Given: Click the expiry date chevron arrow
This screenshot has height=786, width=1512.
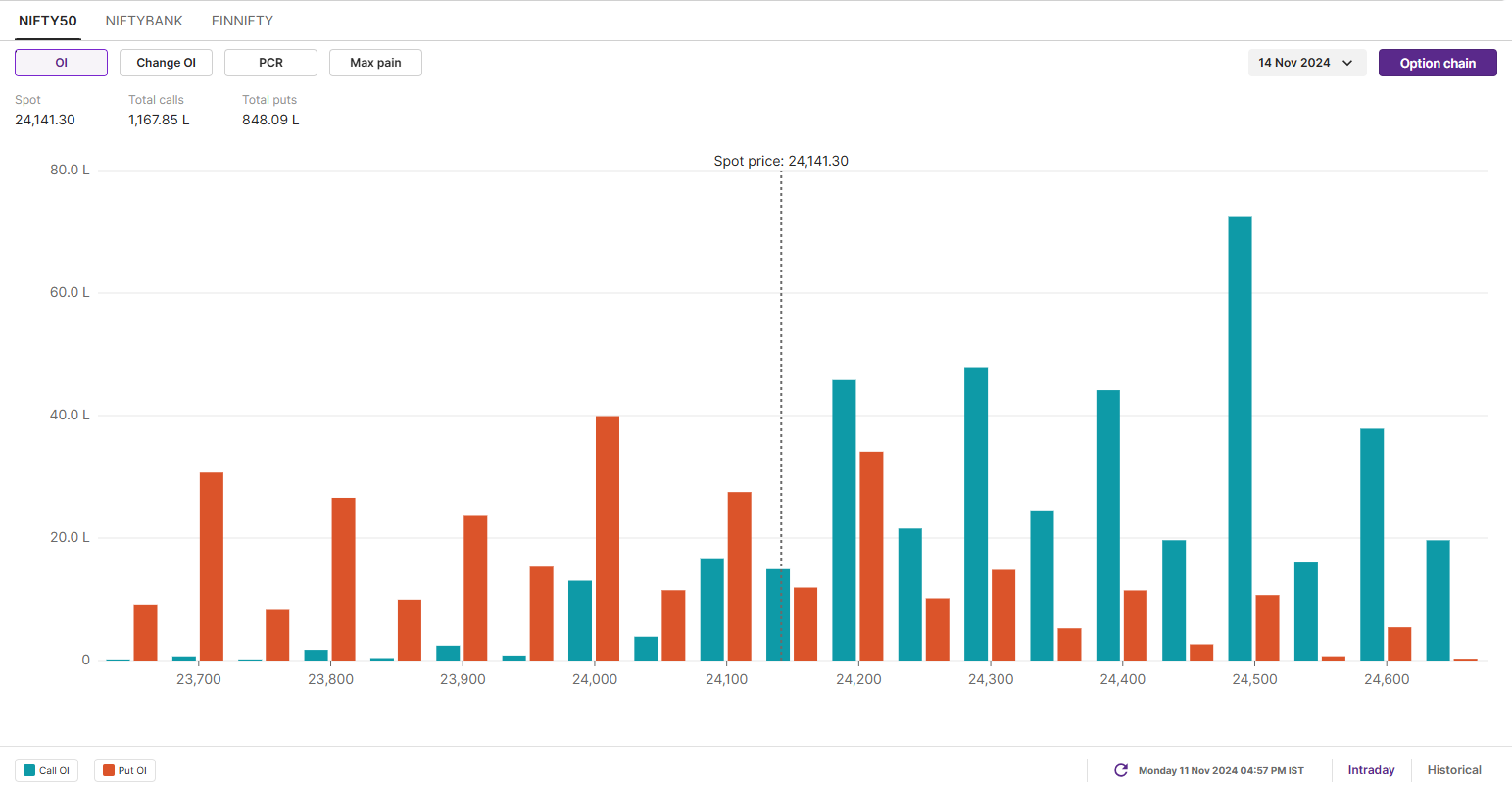Looking at the screenshot, I should pyautogui.click(x=1347, y=63).
